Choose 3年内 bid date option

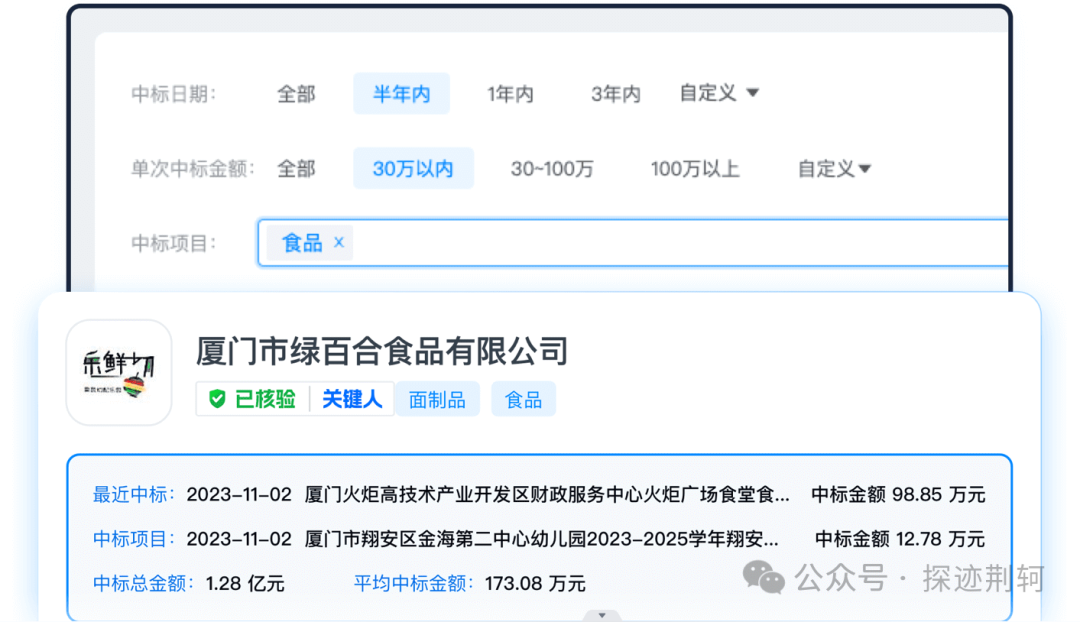(x=616, y=94)
